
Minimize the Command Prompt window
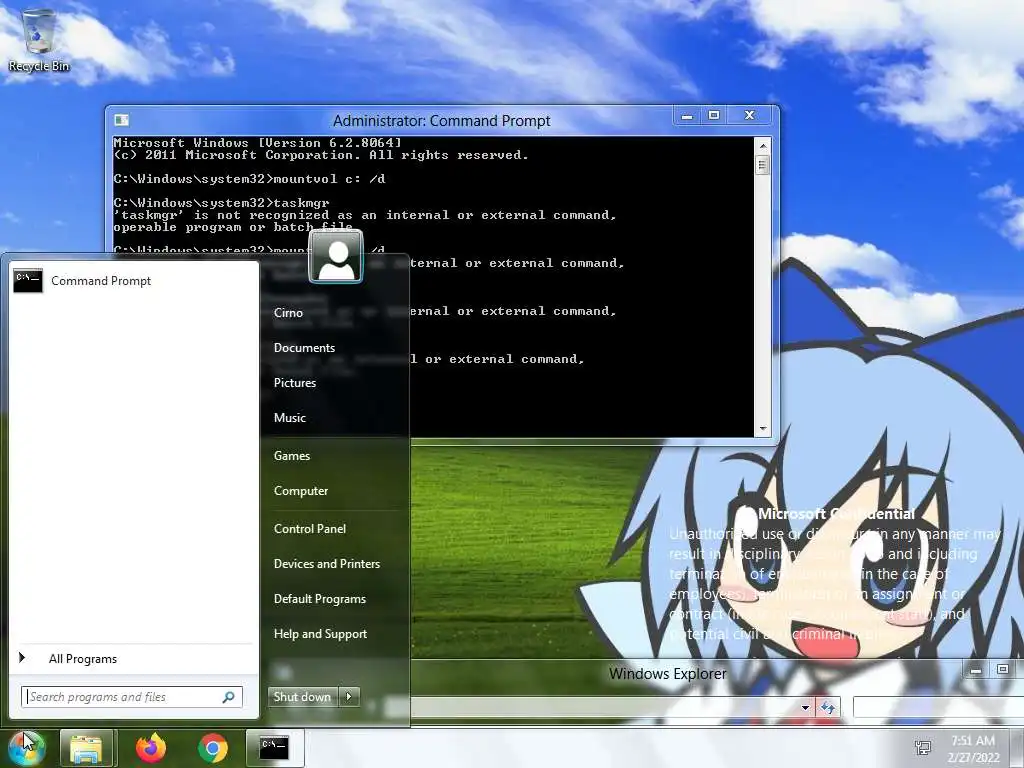687,116
